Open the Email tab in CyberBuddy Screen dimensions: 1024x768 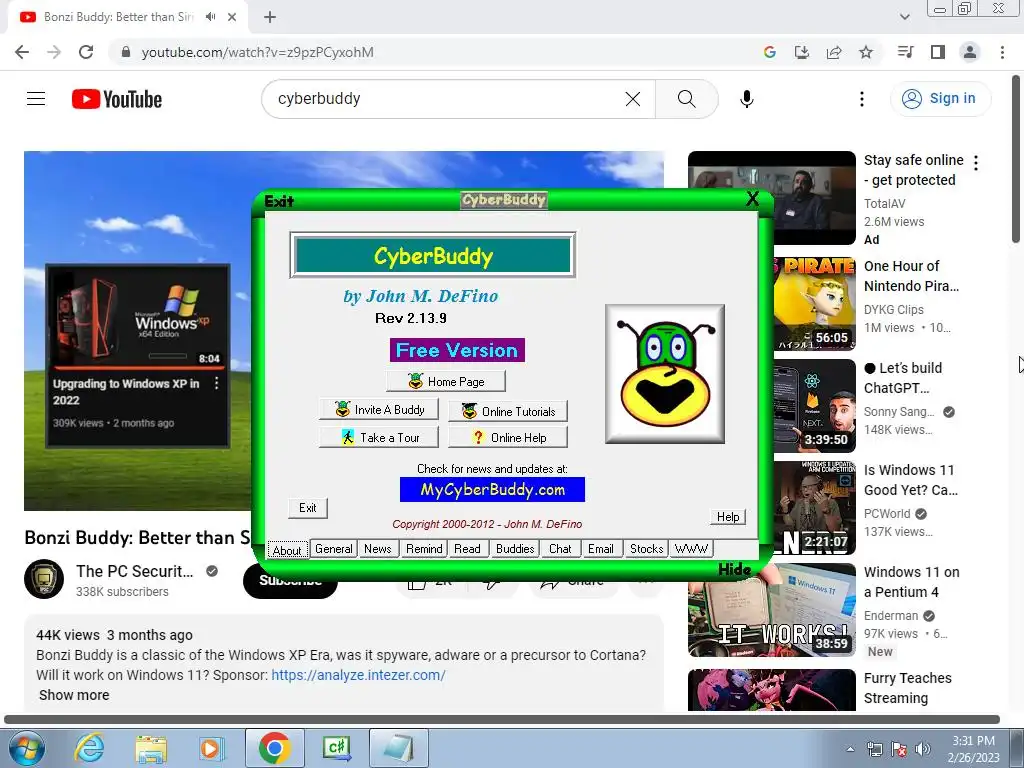601,549
